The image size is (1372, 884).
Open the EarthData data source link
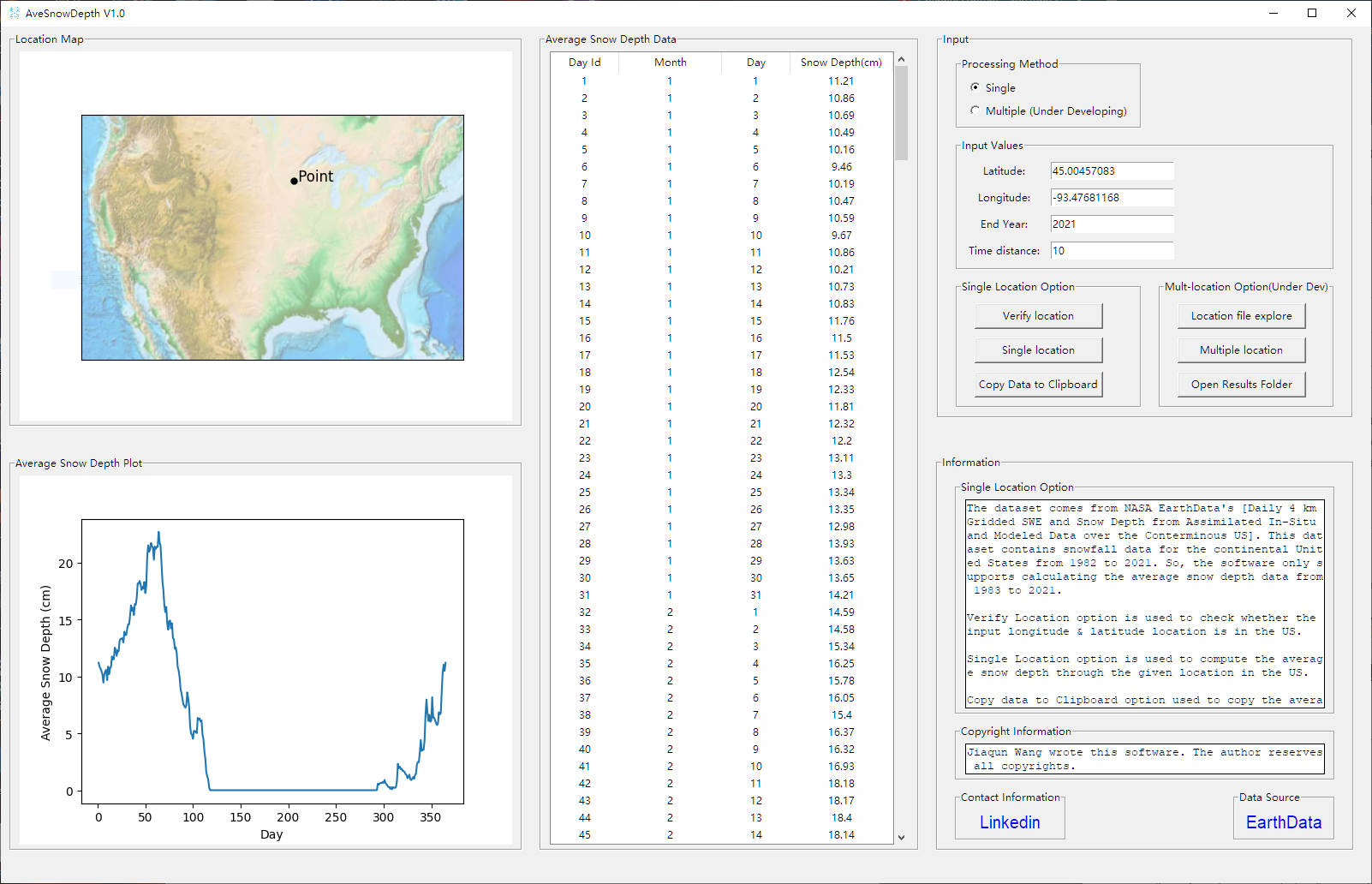(x=1283, y=821)
